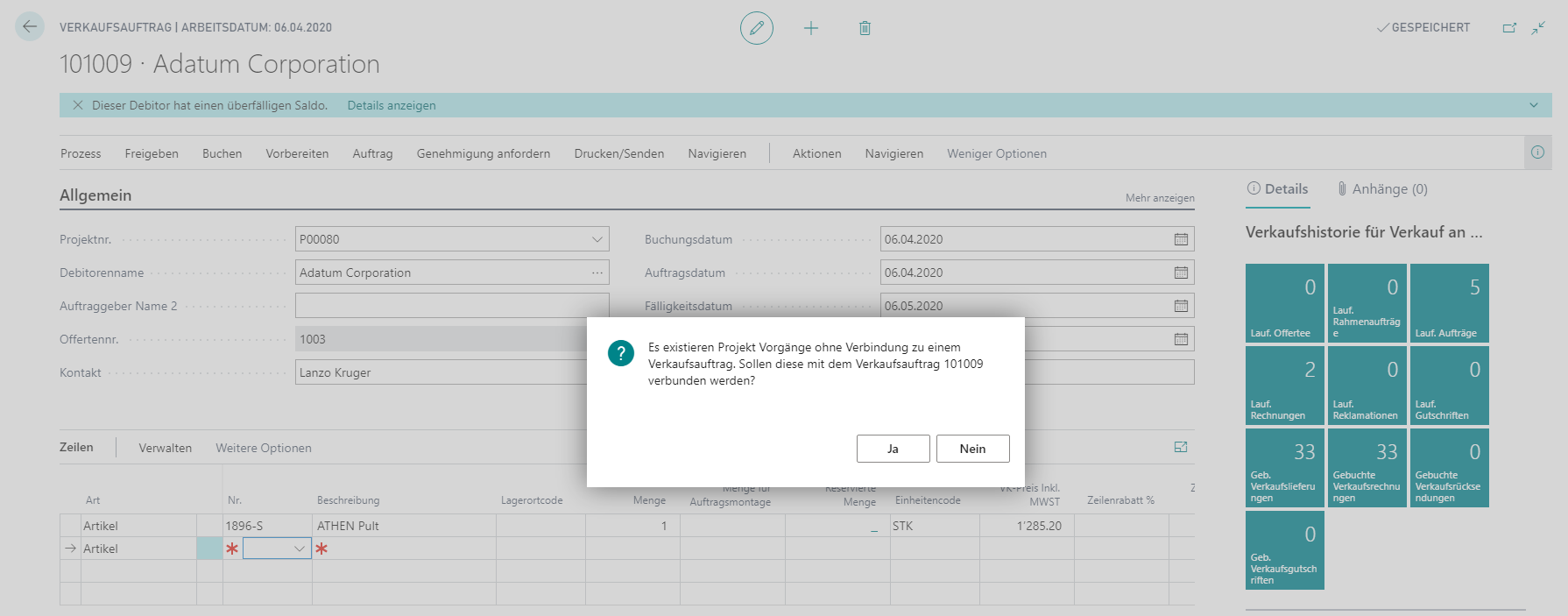The image size is (1568, 616).
Task: Maximize the Zeilen section icon
Action: 1181,447
